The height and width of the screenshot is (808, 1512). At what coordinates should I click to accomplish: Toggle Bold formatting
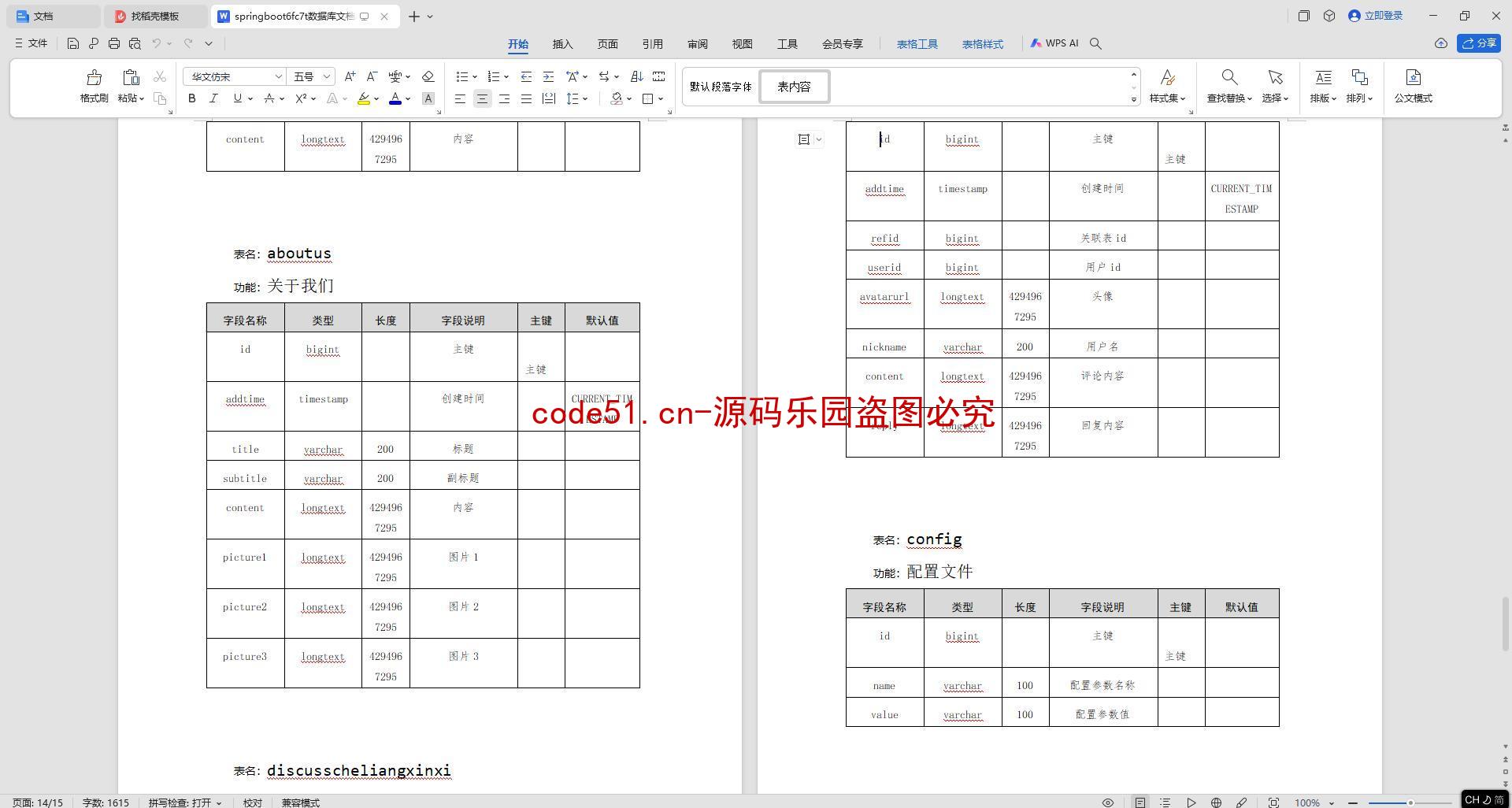pyautogui.click(x=191, y=98)
